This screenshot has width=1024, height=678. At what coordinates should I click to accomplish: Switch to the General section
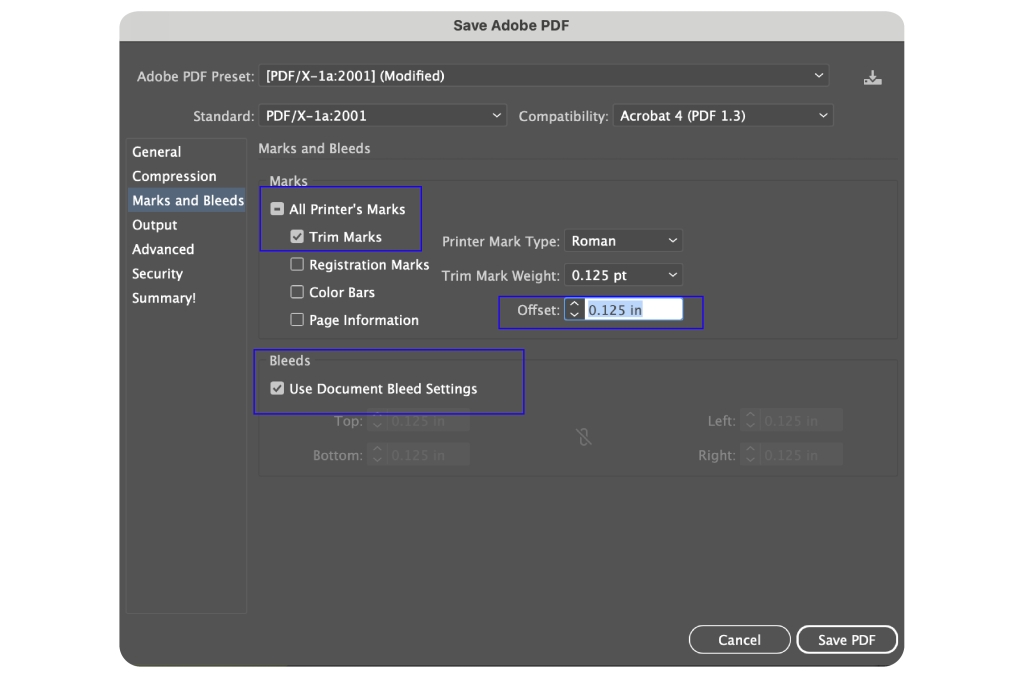point(157,152)
